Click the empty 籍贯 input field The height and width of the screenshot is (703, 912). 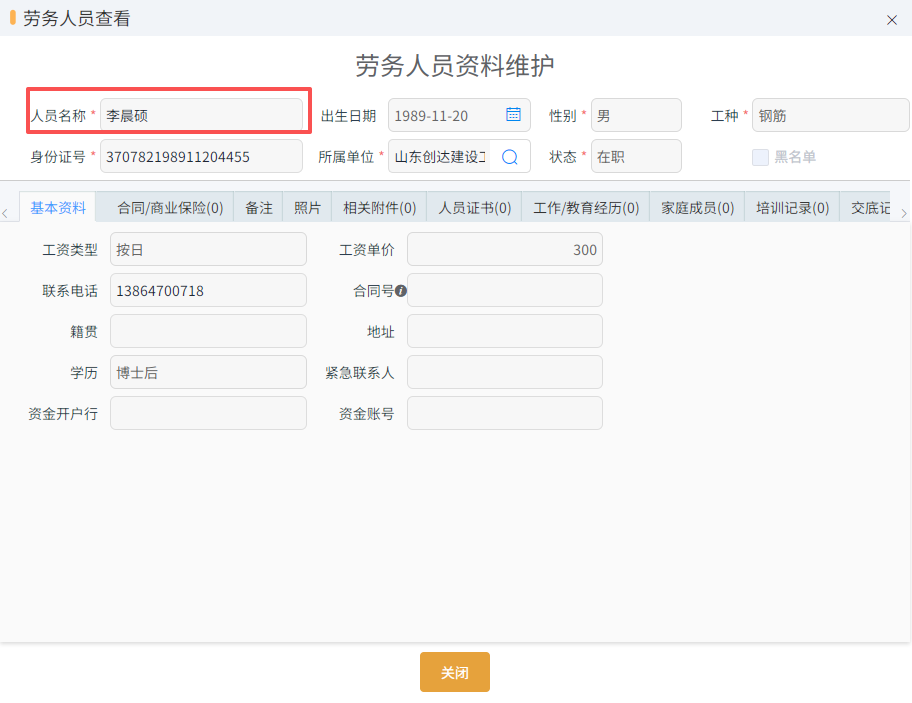point(208,331)
